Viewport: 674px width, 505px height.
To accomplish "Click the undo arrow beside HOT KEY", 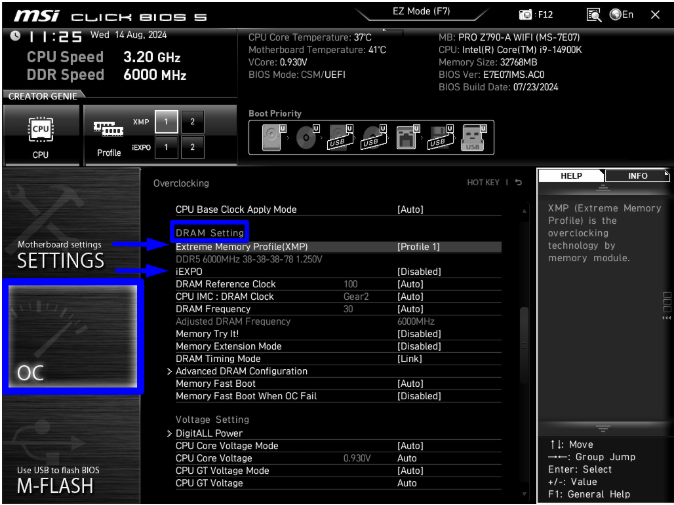I will coord(518,183).
